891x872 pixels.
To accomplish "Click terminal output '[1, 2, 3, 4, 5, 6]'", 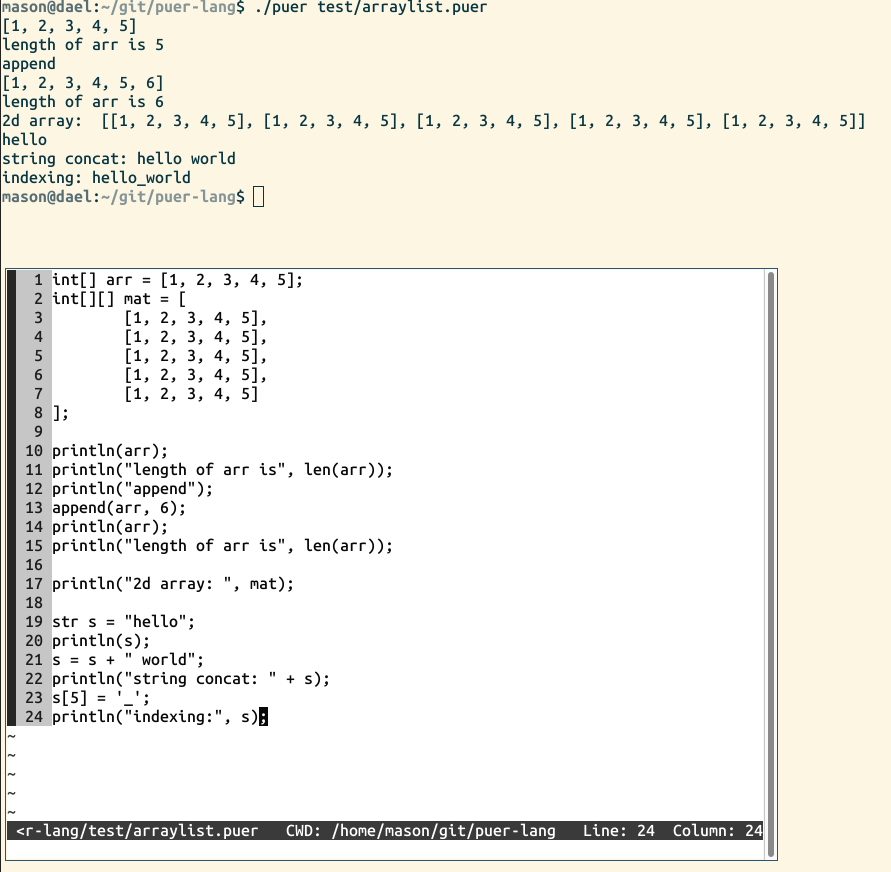I will (x=83, y=83).
